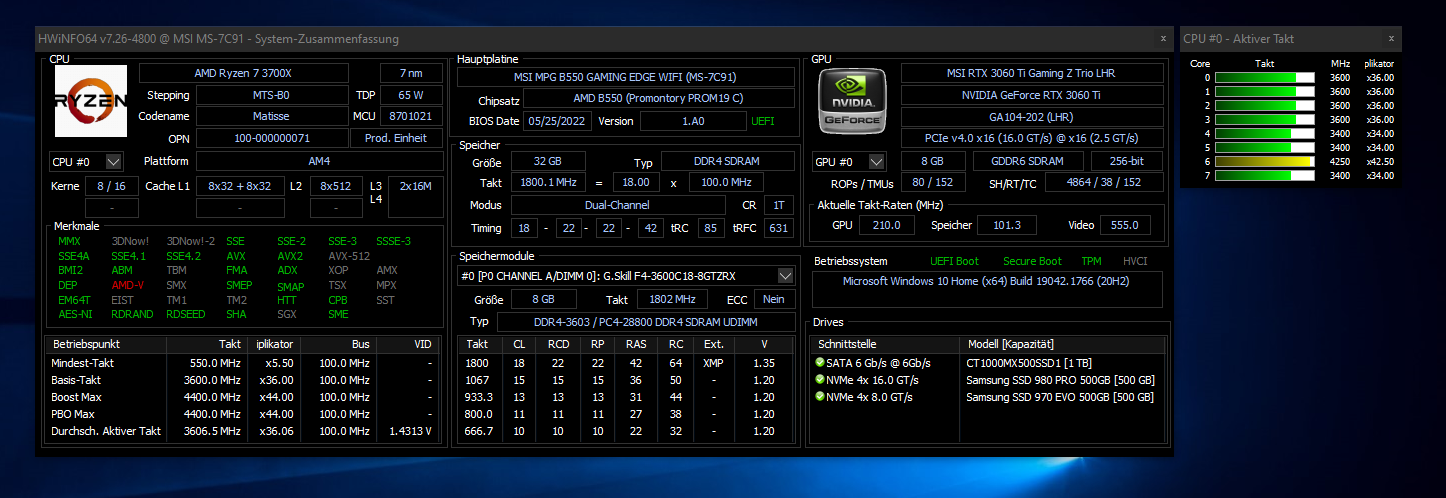Click the SMAP feature flag

tap(290, 287)
